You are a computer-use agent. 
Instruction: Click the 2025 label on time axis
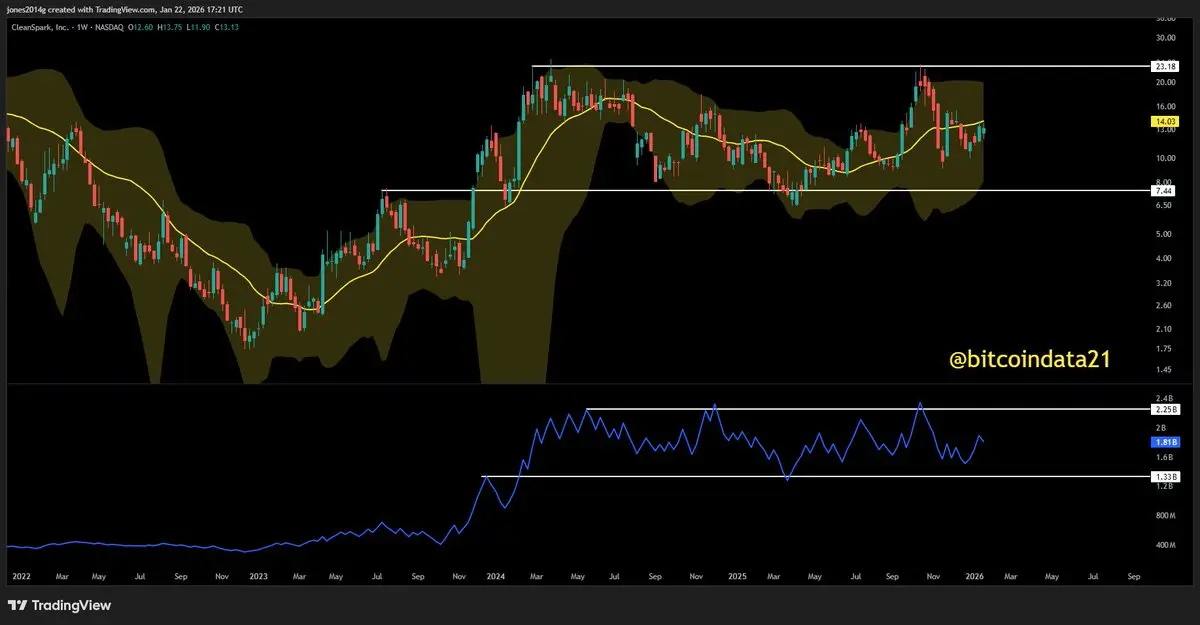(736, 577)
